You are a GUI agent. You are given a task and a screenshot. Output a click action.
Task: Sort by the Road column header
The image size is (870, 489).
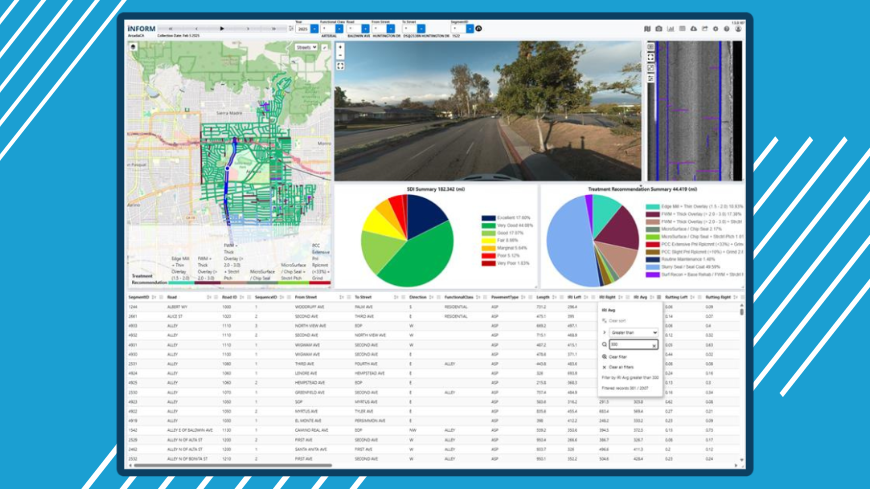[174, 297]
